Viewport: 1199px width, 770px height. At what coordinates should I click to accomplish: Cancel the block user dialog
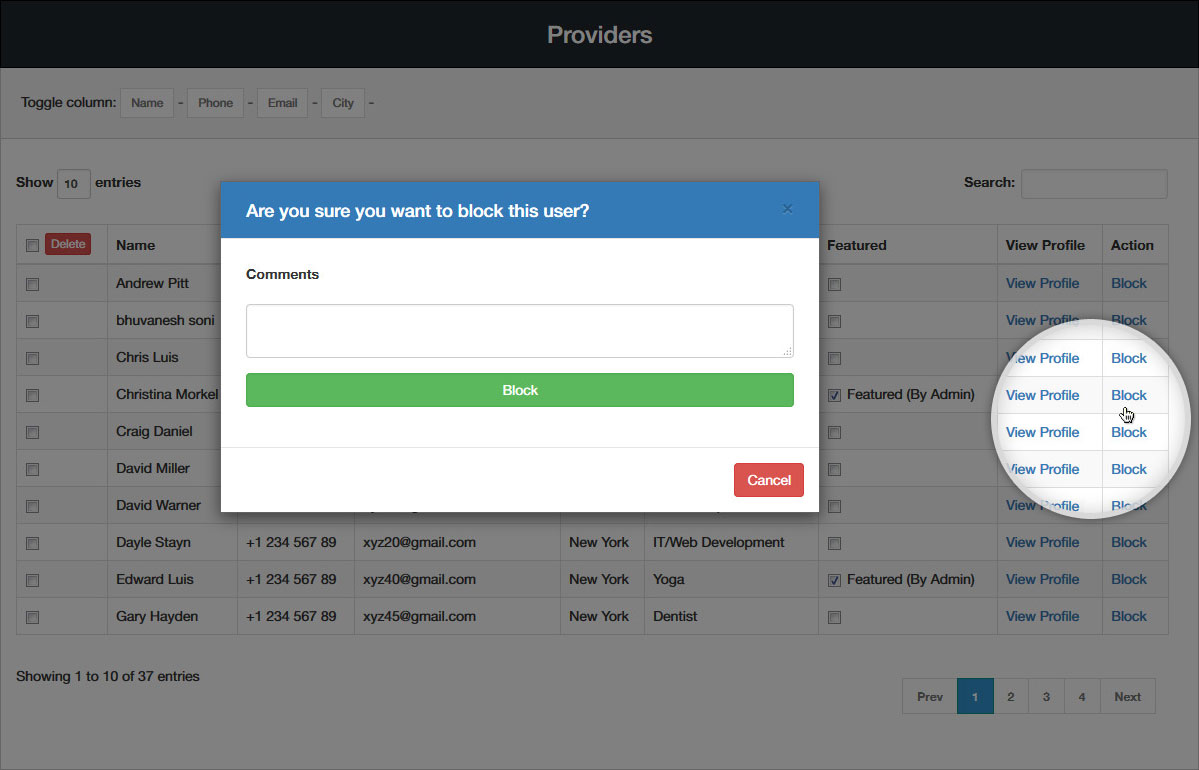point(768,480)
